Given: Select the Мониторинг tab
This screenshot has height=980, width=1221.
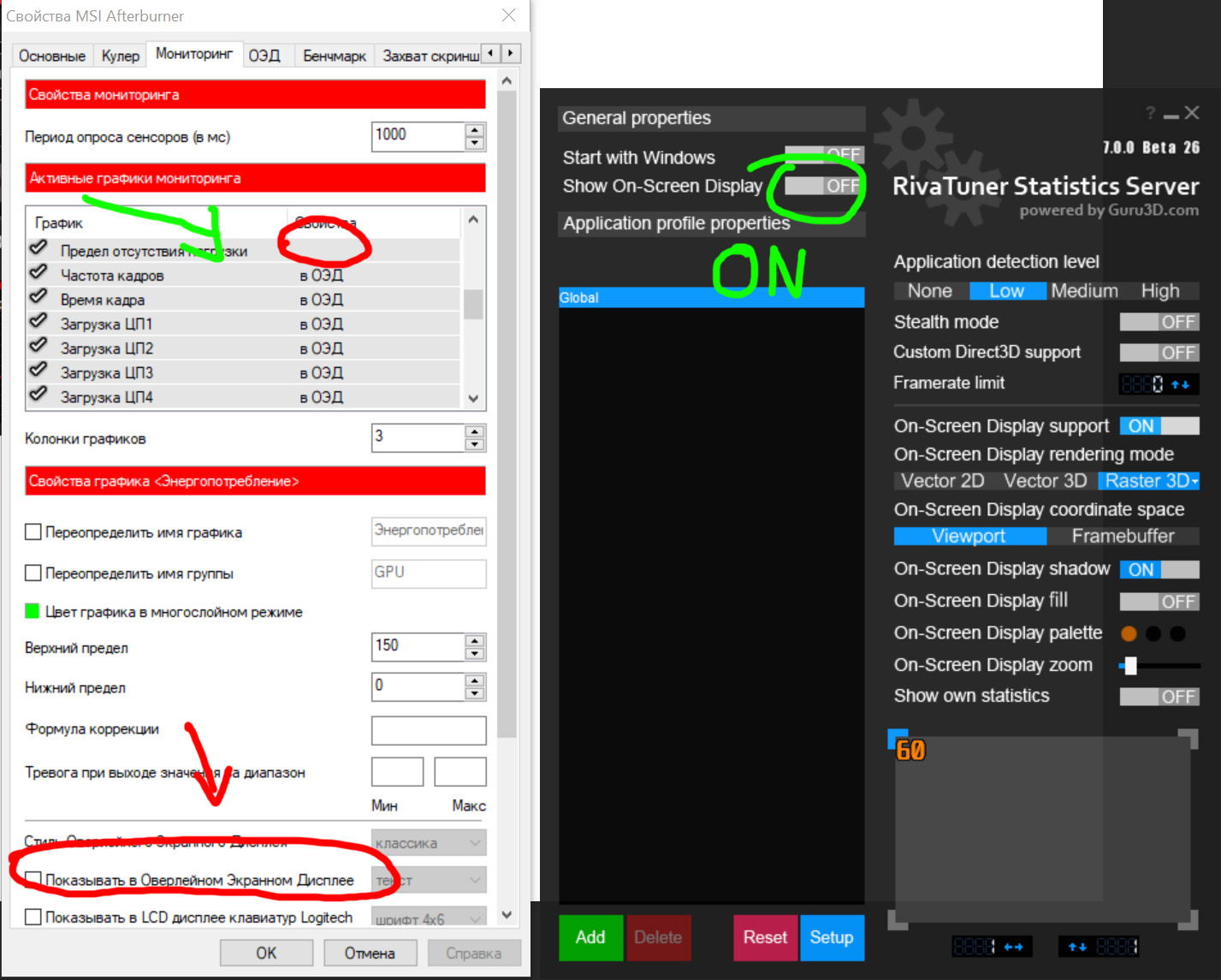Looking at the screenshot, I should (x=194, y=54).
